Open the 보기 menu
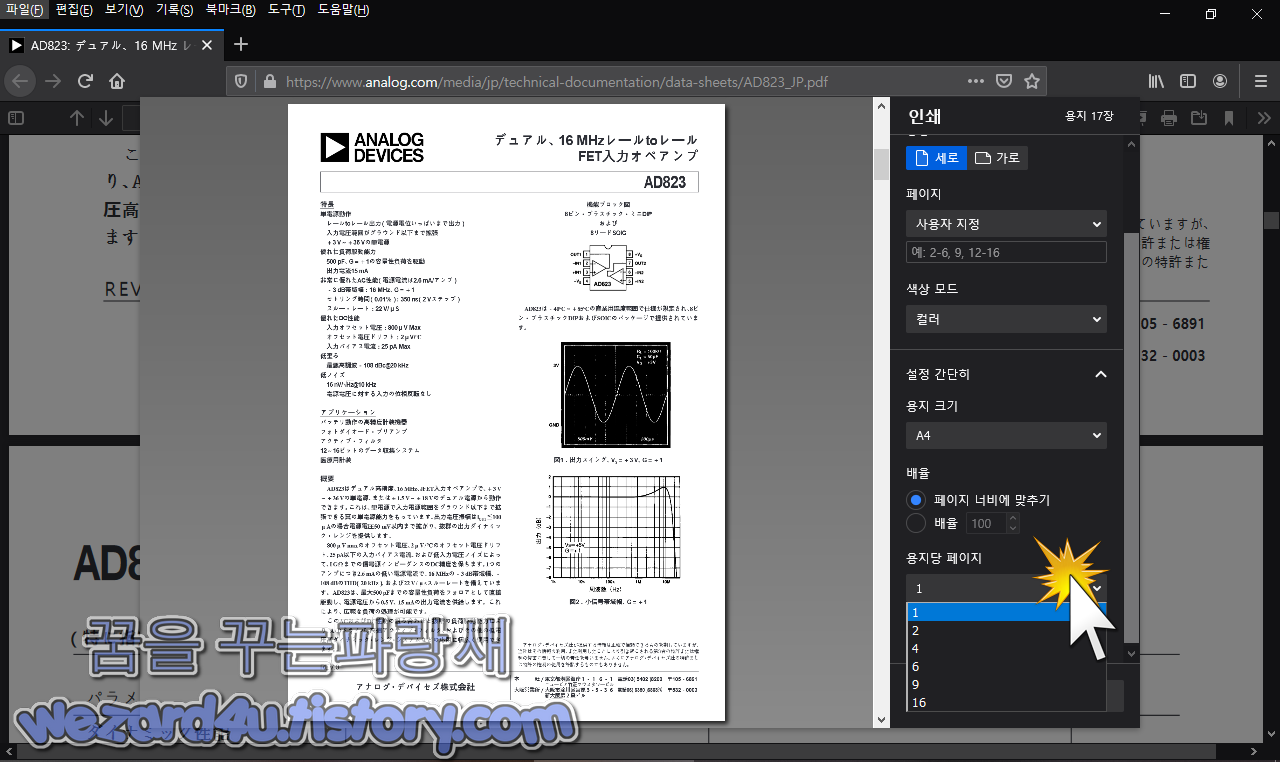1280x762 pixels. point(124,10)
